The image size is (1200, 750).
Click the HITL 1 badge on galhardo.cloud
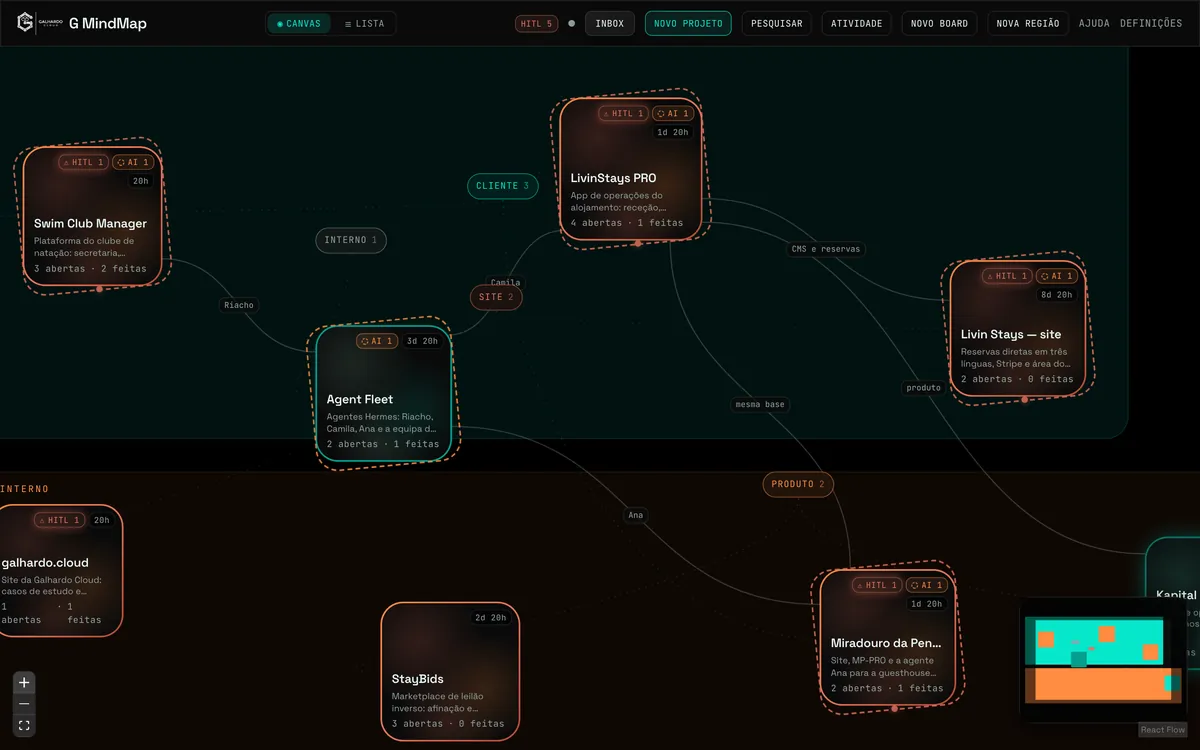coord(59,520)
